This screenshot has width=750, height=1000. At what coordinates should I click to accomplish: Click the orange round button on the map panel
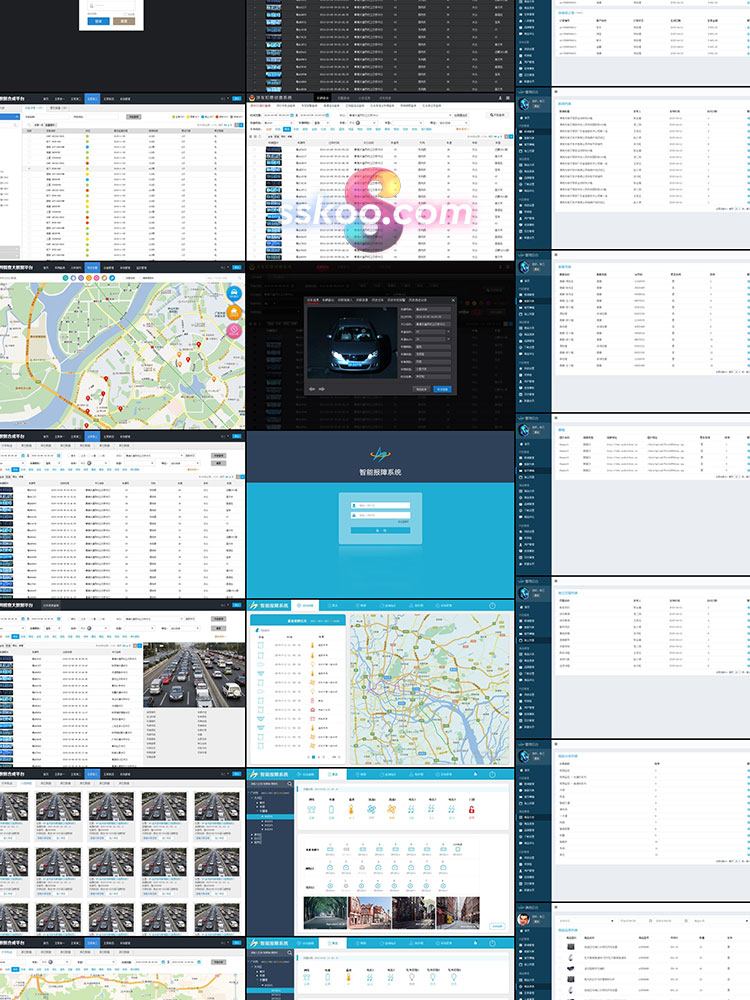[x=234, y=312]
